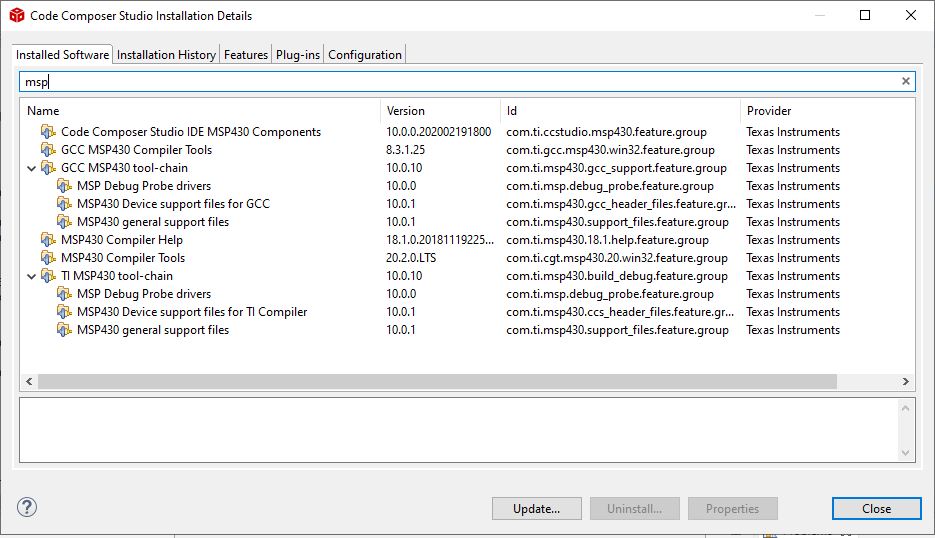Click the TI MSP430 tool-chain feature icon

pyautogui.click(x=48, y=276)
